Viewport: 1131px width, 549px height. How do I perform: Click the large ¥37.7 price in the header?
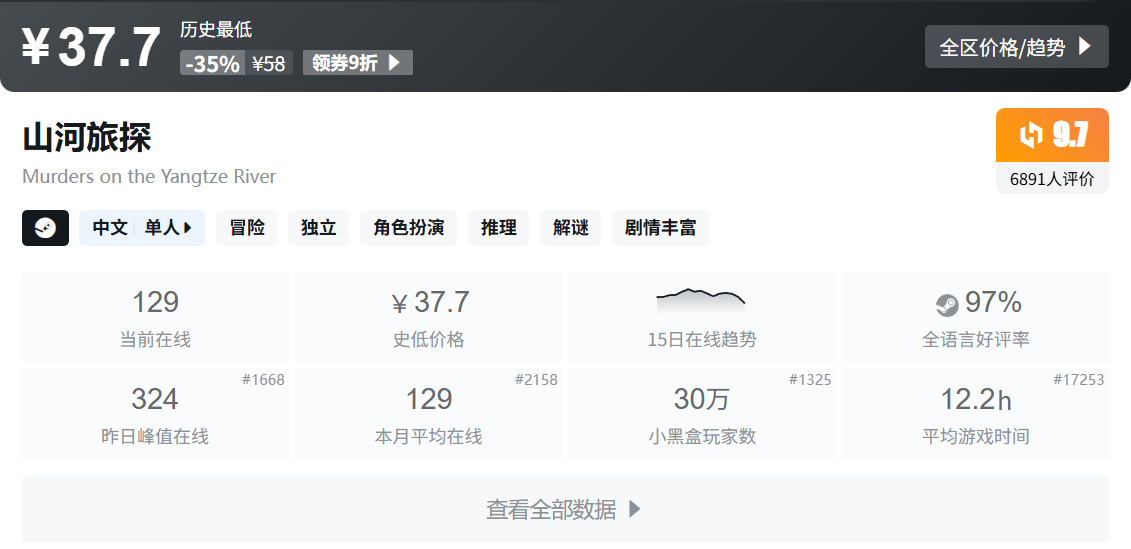pyautogui.click(x=90, y=48)
